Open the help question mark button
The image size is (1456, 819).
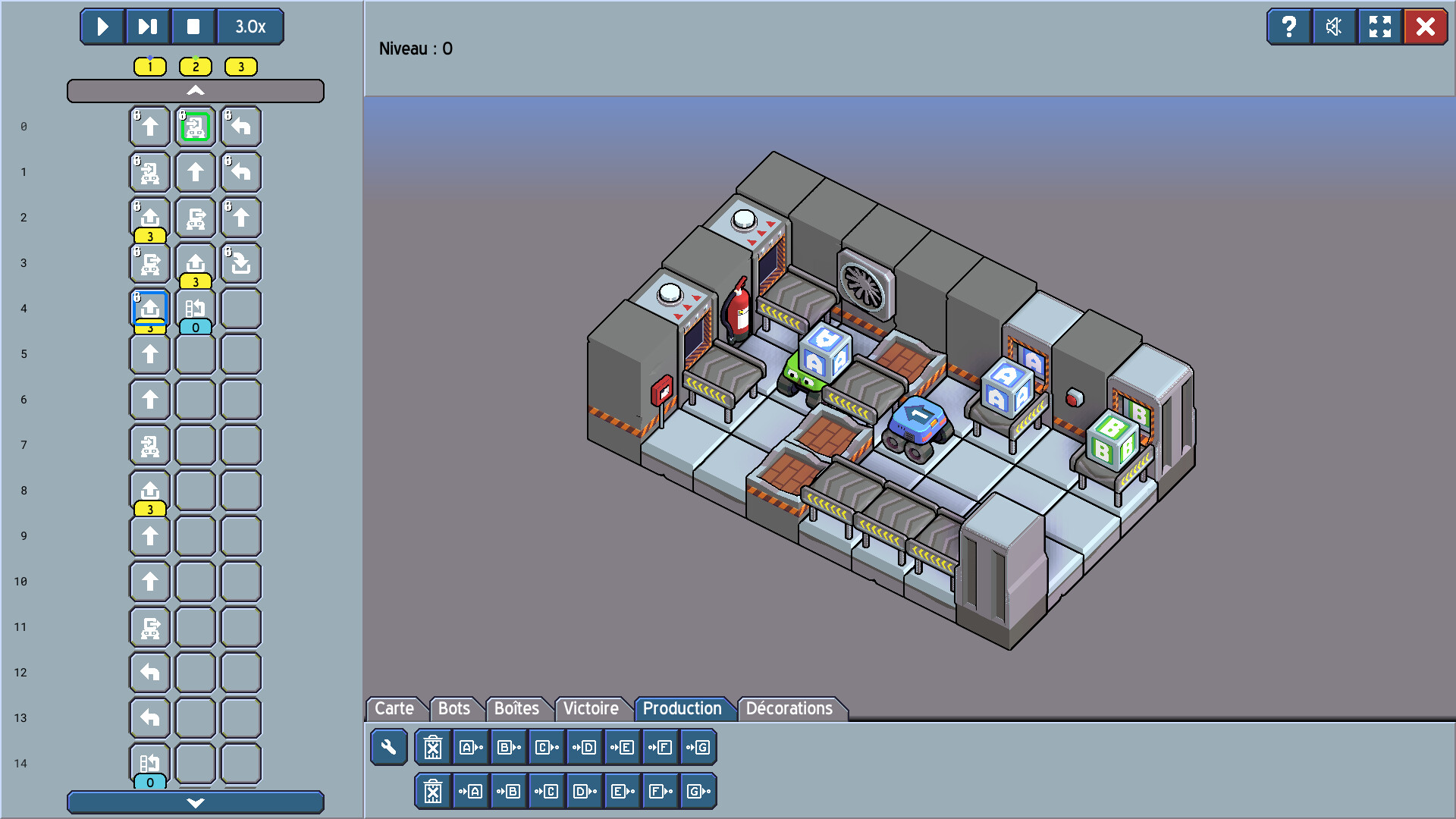1288,27
